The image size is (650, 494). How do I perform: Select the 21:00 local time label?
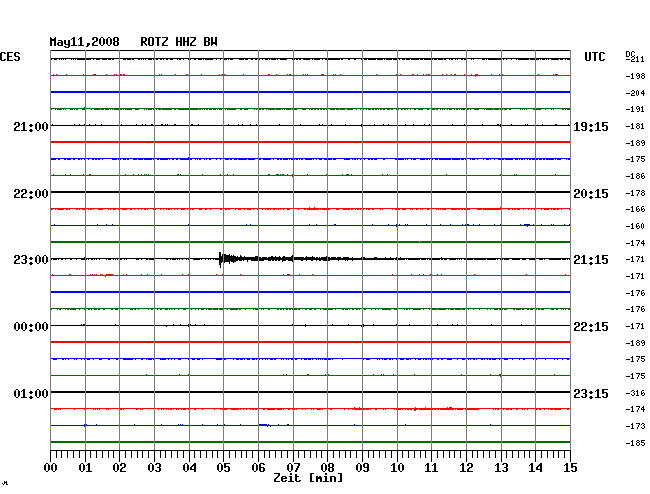31,126
